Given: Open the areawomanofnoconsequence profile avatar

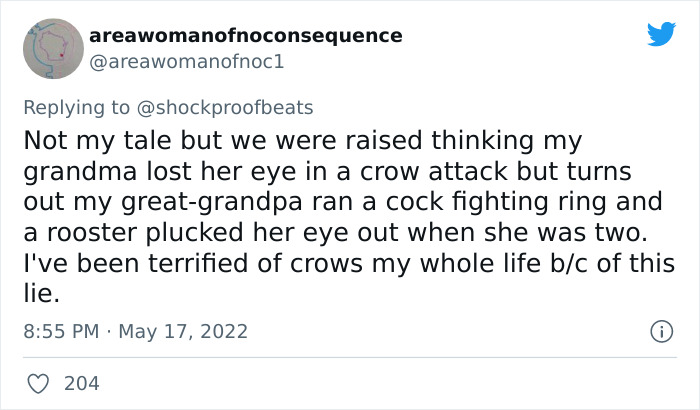Looking at the screenshot, I should [52, 49].
